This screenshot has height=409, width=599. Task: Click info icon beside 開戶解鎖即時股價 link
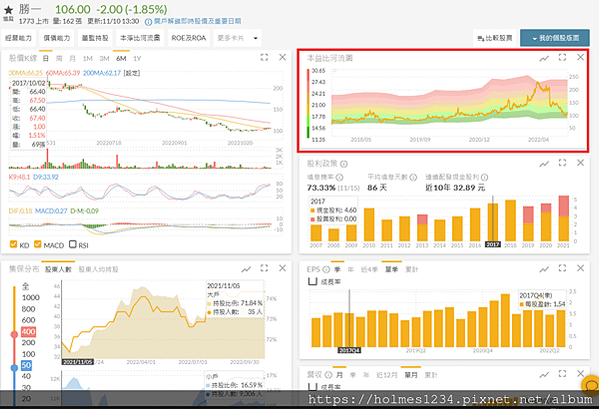149,22
